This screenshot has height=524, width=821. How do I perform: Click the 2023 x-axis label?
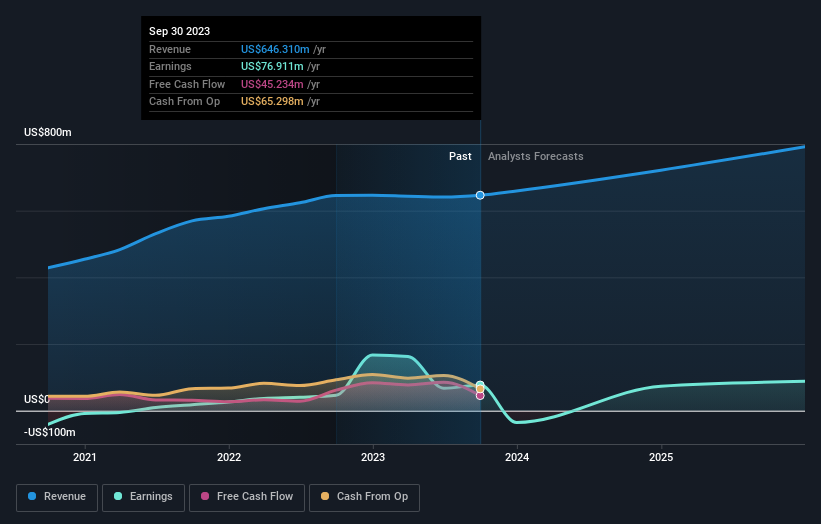(x=373, y=457)
